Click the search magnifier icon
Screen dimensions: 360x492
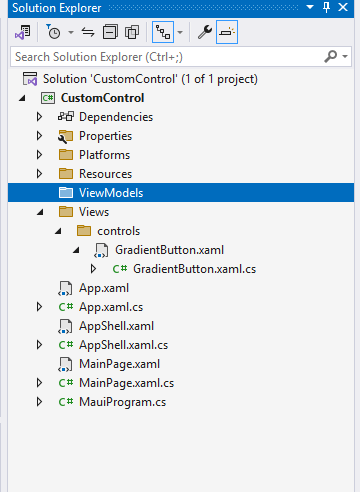(330, 56)
